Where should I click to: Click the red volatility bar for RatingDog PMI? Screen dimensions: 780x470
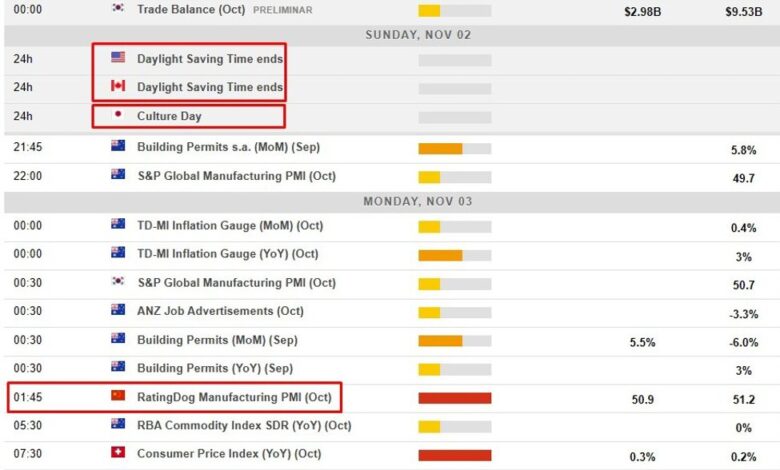[454, 397]
